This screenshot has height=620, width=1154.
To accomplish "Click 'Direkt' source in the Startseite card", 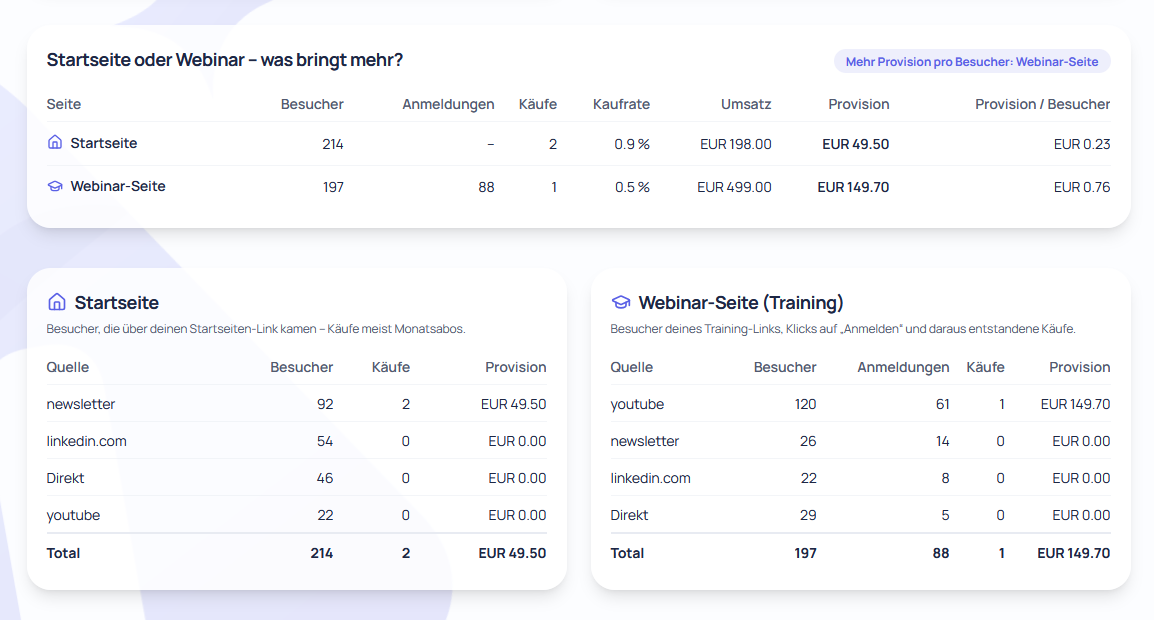I will pyautogui.click(x=66, y=478).
